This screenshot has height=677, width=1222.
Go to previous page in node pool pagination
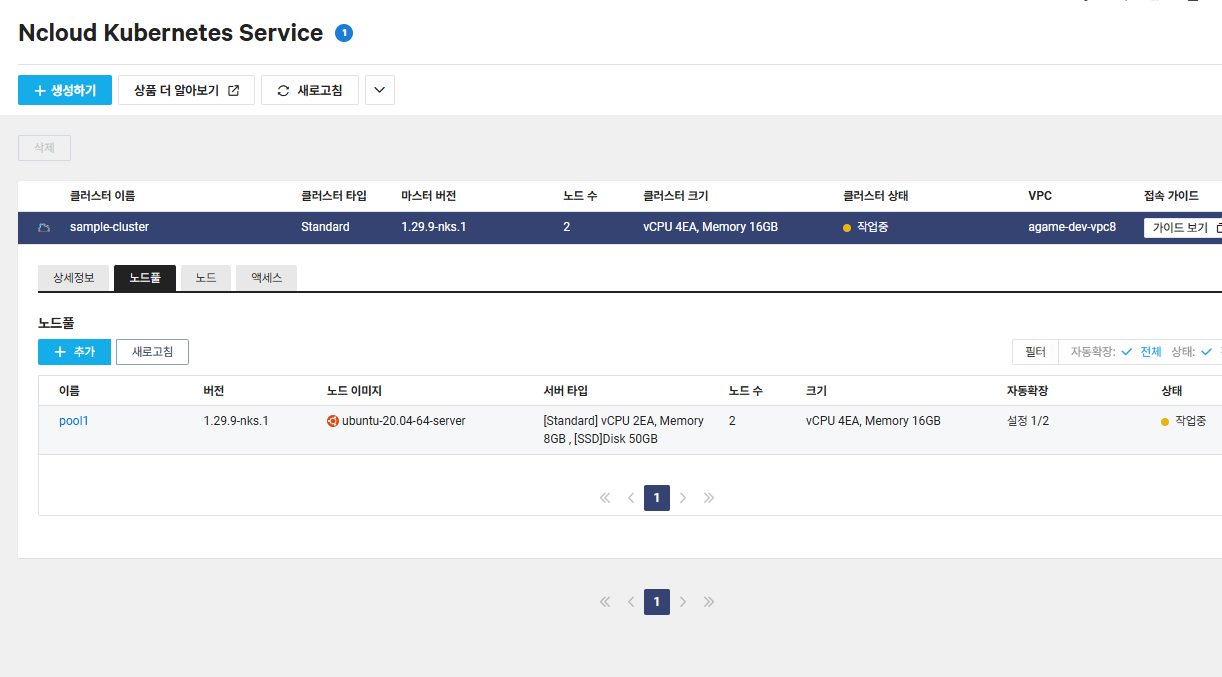[631, 498]
